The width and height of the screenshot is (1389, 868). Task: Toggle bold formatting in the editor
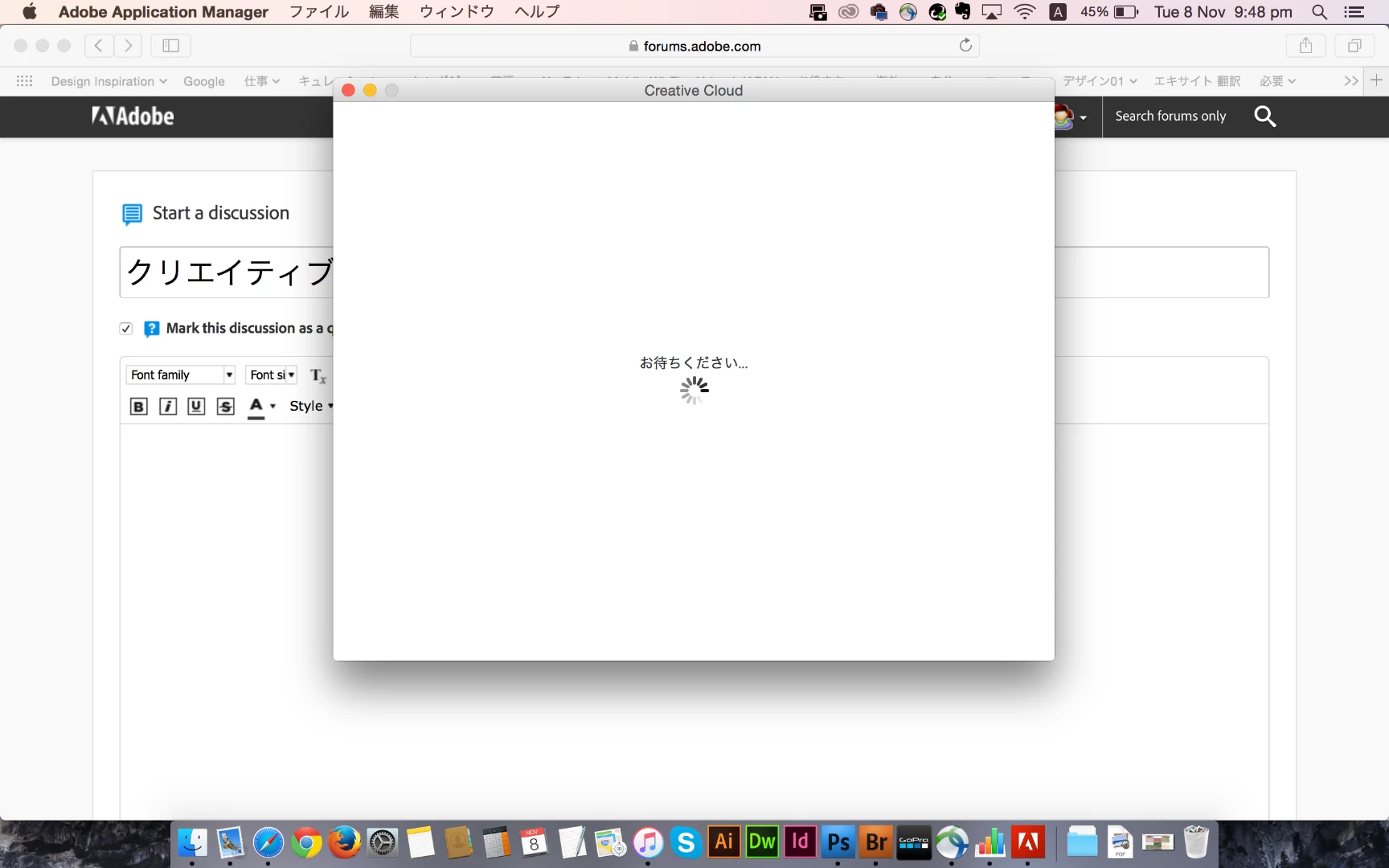pos(138,407)
